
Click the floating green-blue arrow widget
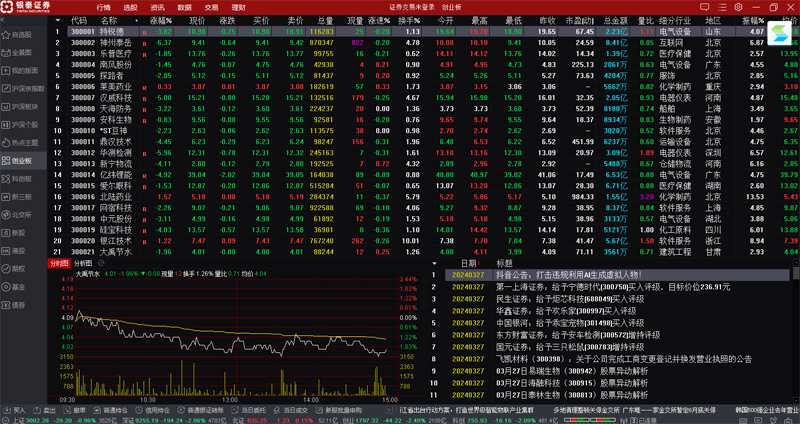[x=780, y=33]
